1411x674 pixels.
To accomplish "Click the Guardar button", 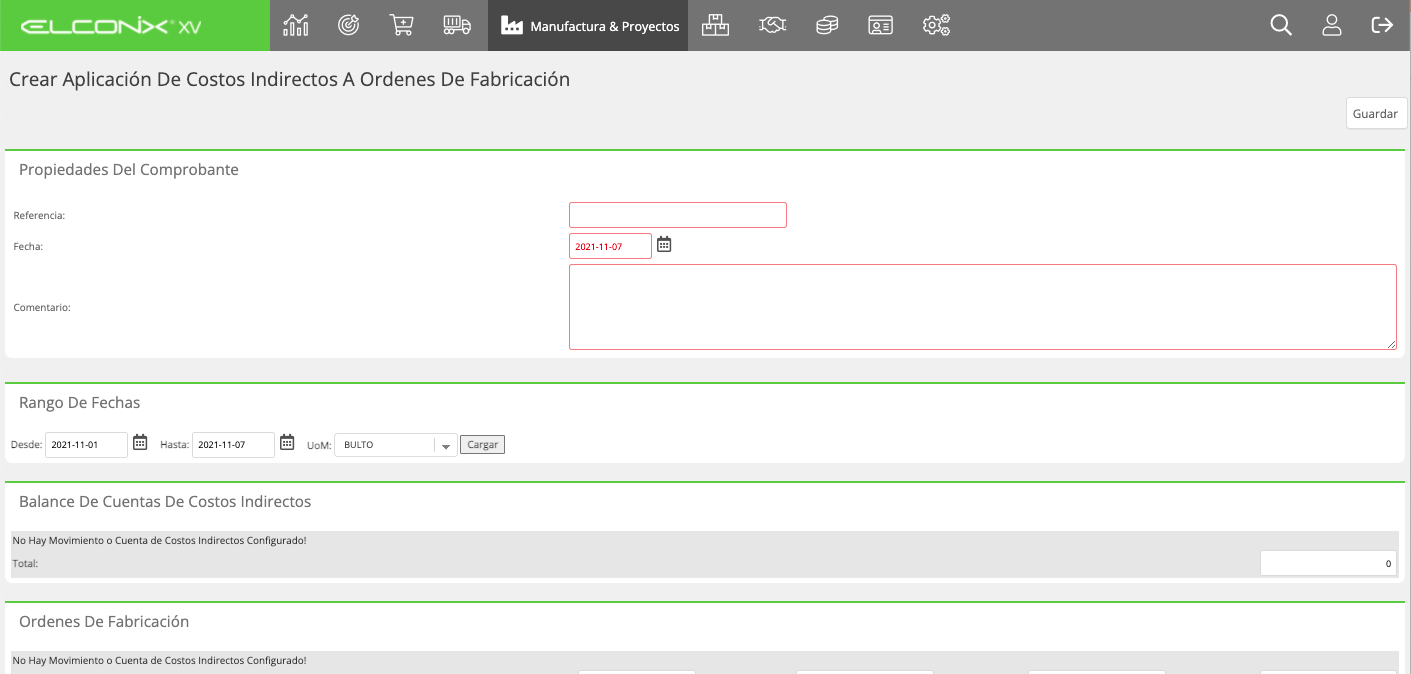I will pos(1376,114).
